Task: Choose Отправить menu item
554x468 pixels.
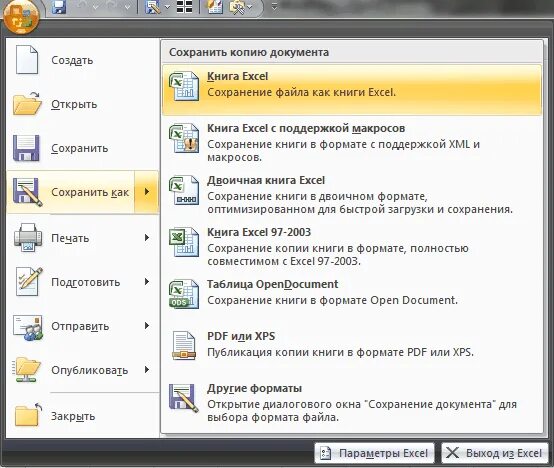Action: tap(83, 326)
